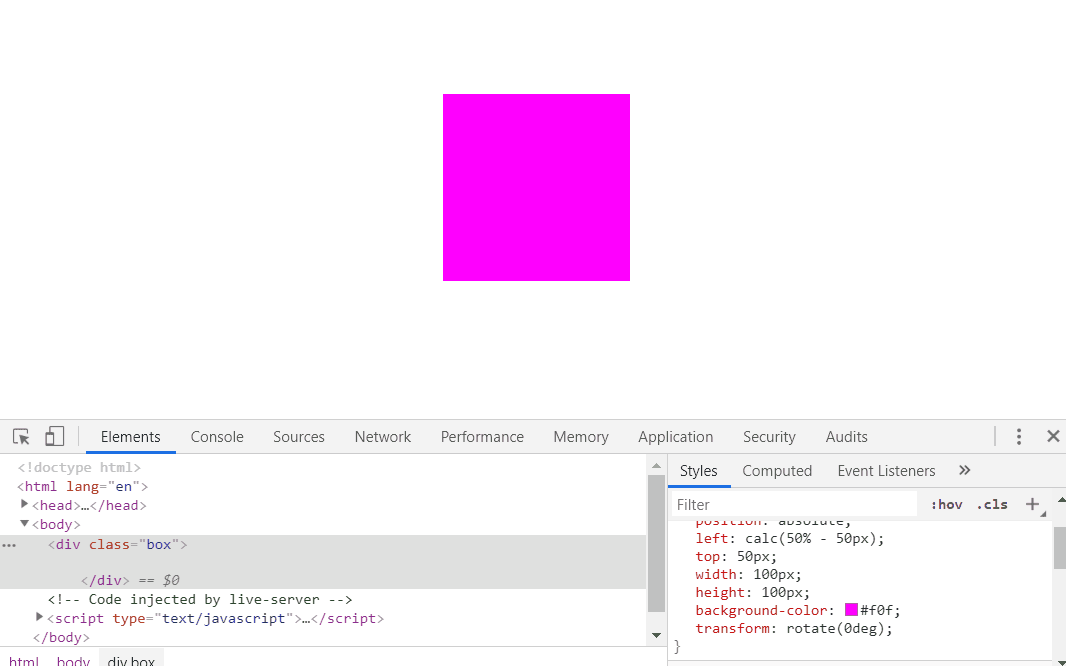The image size is (1066, 666).
Task: Switch to Event Listeners pane tab
Action: tap(886, 471)
